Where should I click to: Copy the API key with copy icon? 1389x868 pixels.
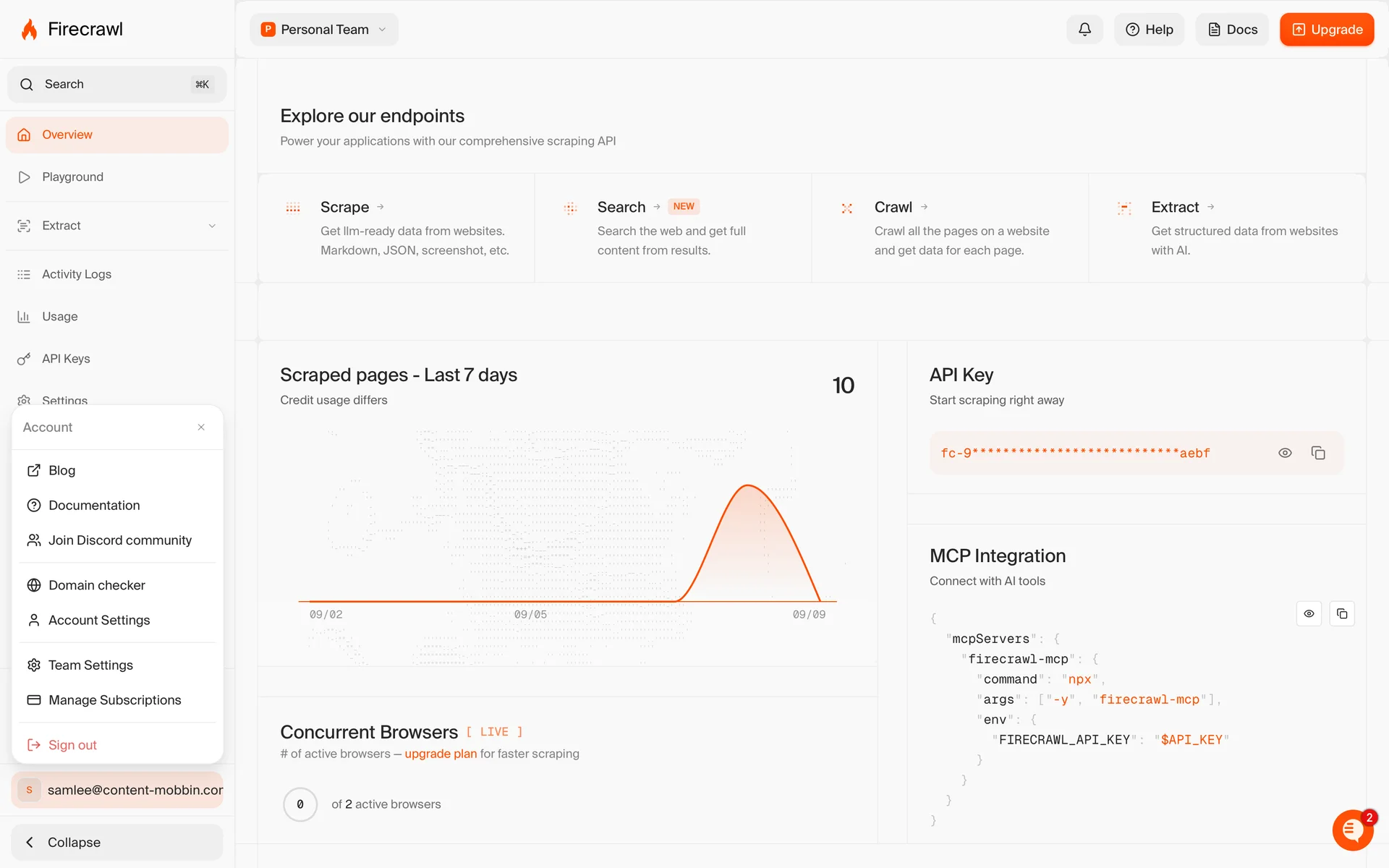point(1318,453)
